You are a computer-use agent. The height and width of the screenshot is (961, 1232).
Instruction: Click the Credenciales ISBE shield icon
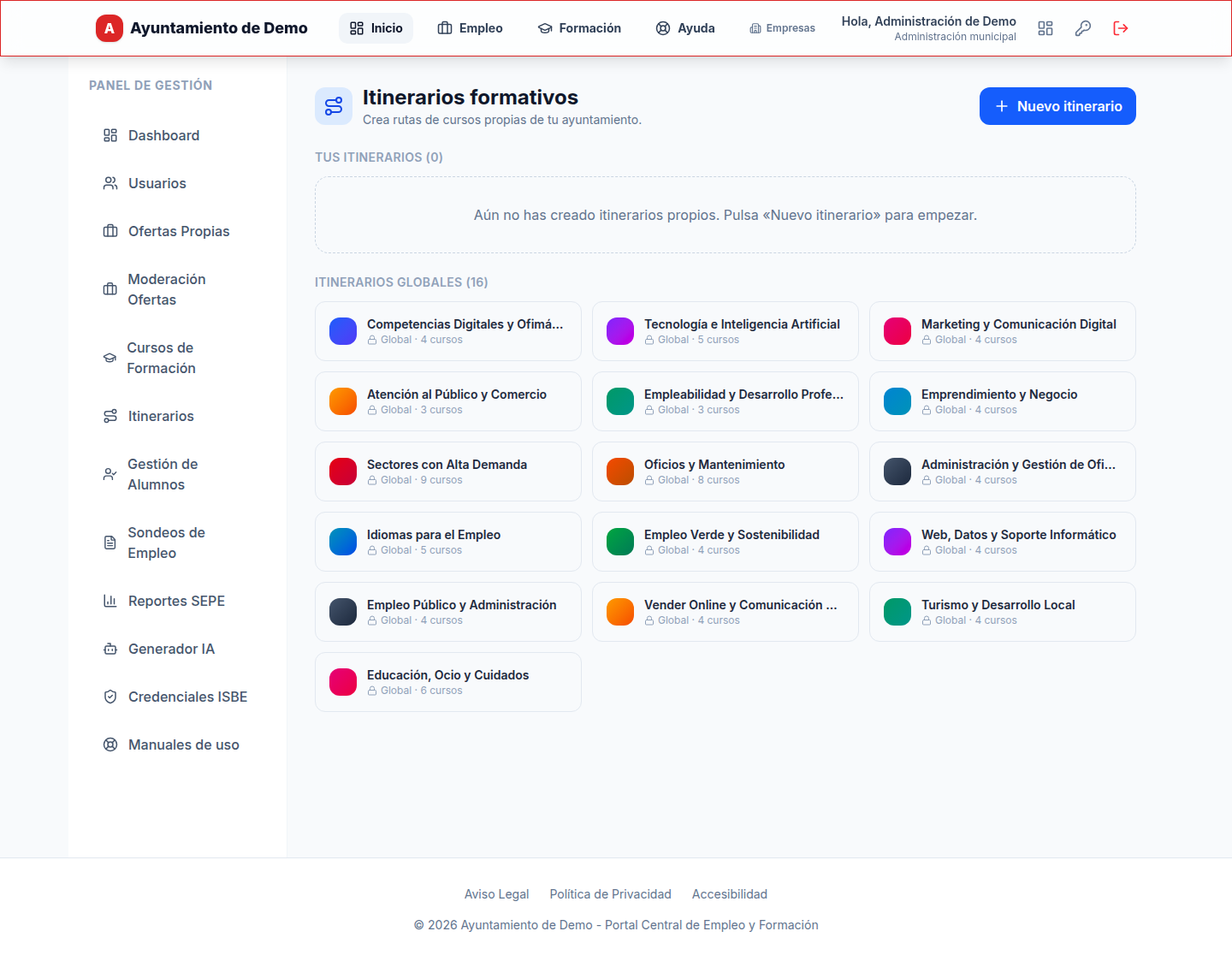(x=110, y=697)
